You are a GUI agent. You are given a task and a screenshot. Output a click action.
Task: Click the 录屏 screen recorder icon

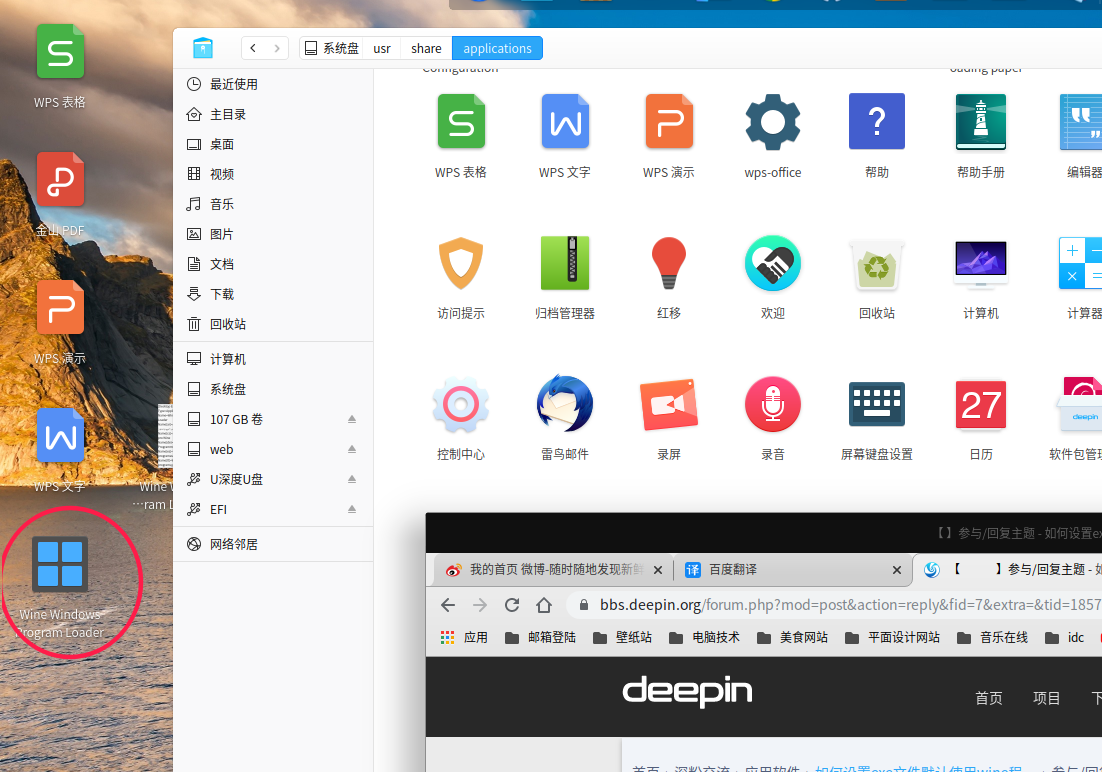668,404
